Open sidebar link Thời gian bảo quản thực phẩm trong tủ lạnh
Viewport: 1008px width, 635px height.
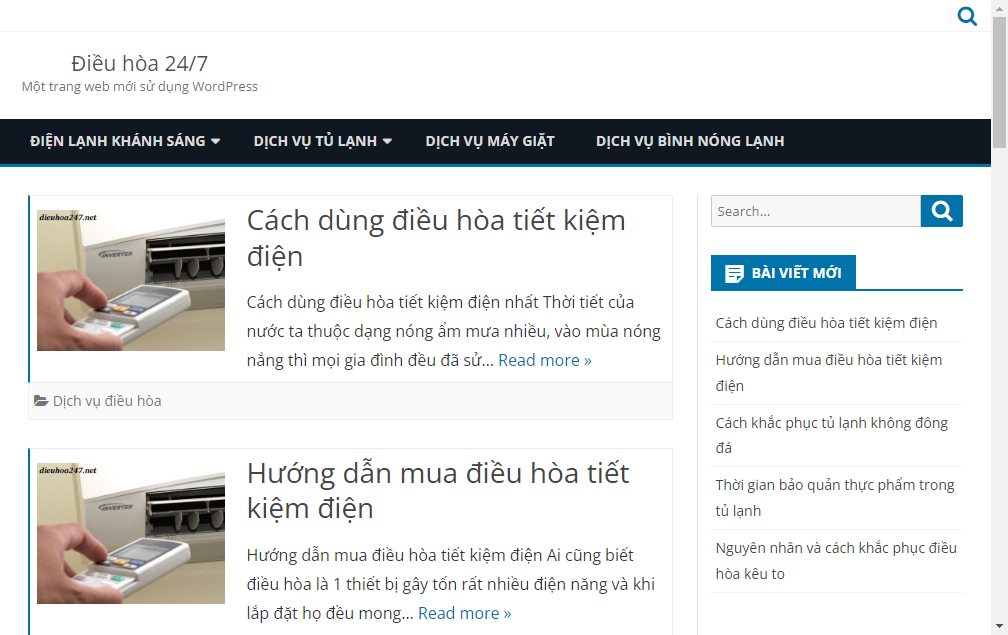(x=834, y=497)
